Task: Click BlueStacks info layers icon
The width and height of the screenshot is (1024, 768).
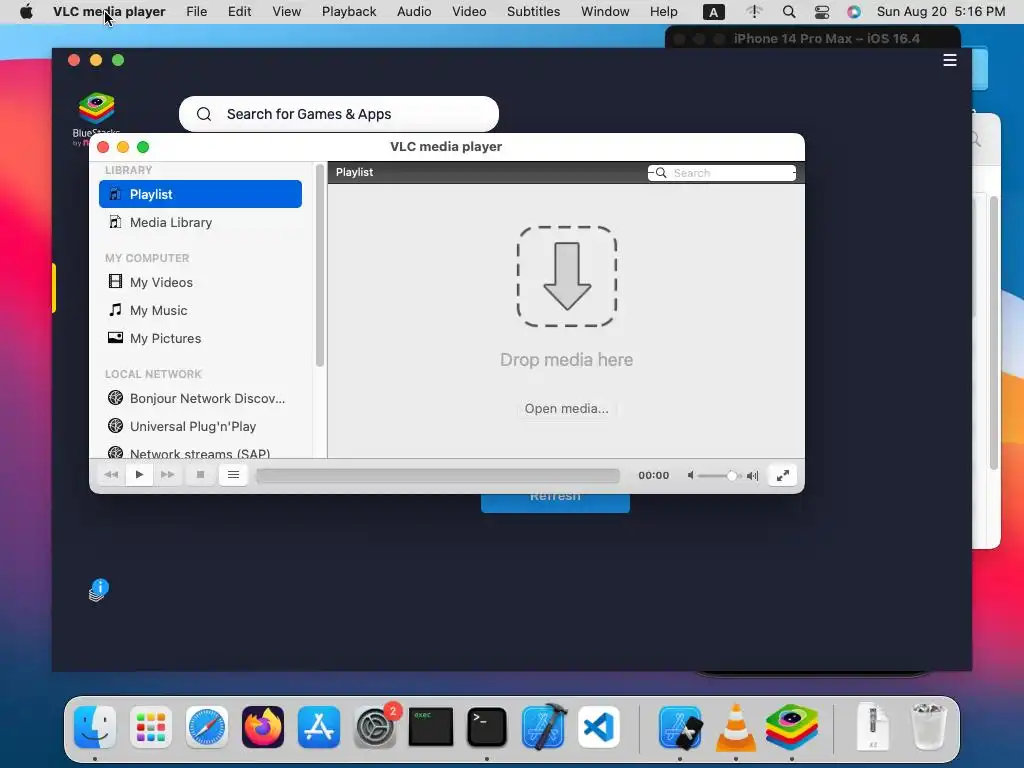Action: point(99,590)
